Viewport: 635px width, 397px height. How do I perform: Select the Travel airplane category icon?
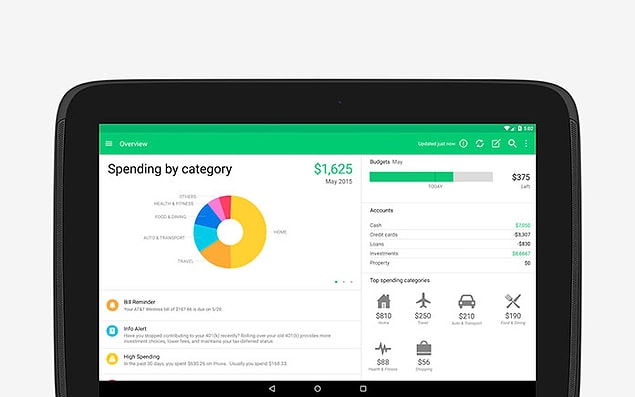pyautogui.click(x=423, y=301)
